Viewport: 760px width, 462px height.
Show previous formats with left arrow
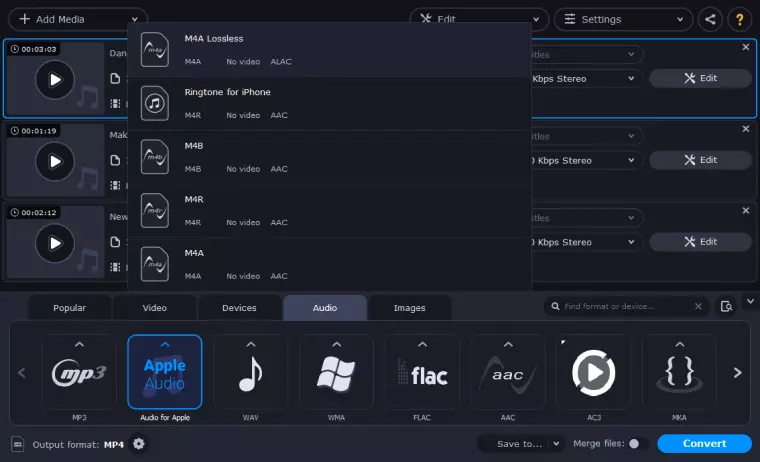[21, 373]
